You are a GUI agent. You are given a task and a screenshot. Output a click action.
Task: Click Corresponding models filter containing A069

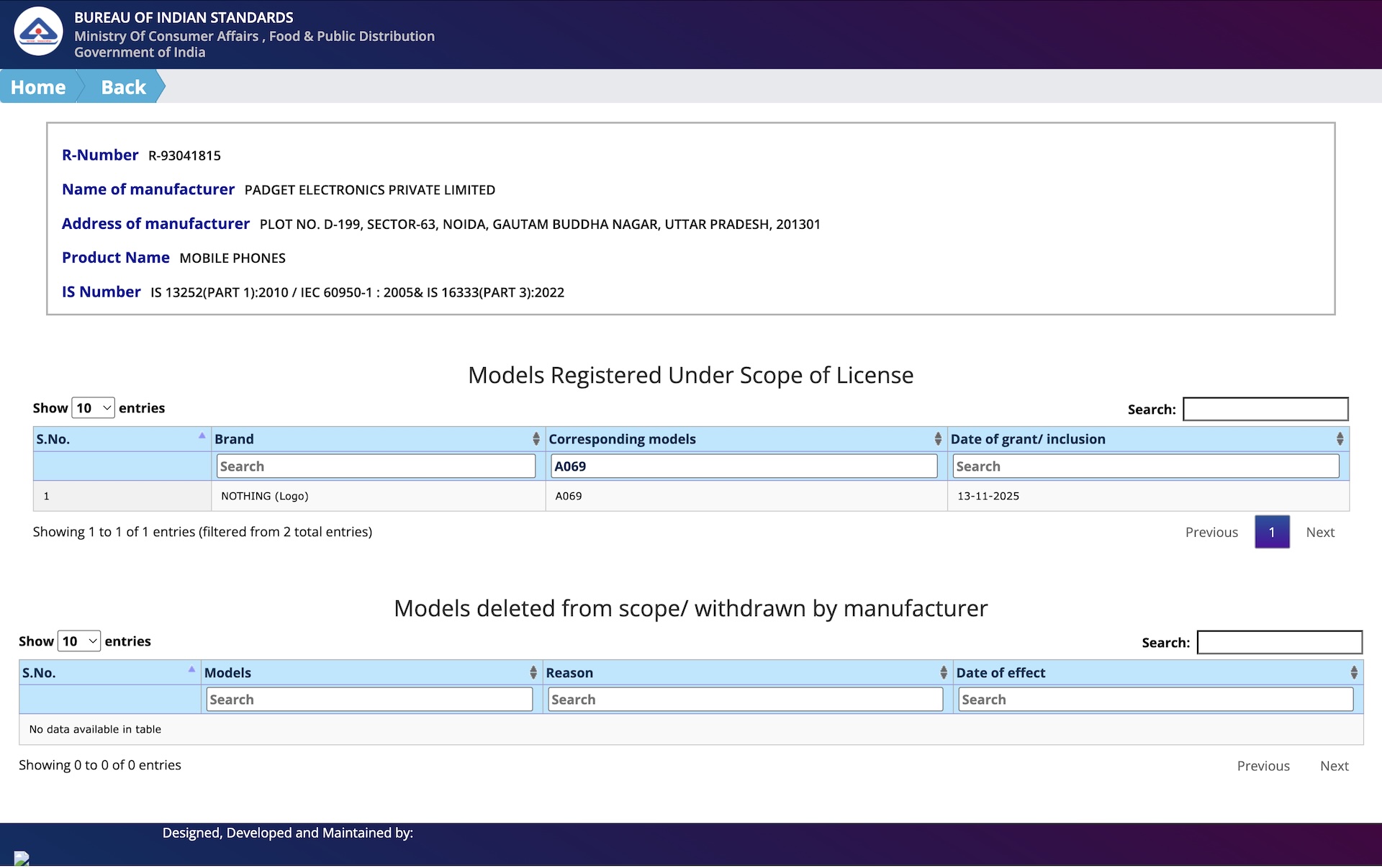(743, 466)
